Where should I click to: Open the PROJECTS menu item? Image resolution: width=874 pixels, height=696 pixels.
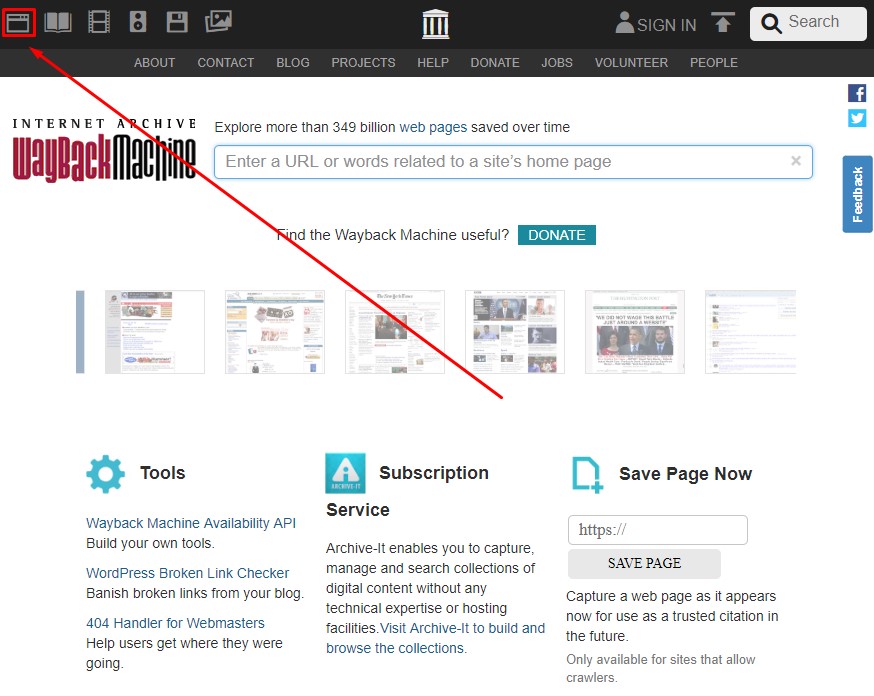363,62
